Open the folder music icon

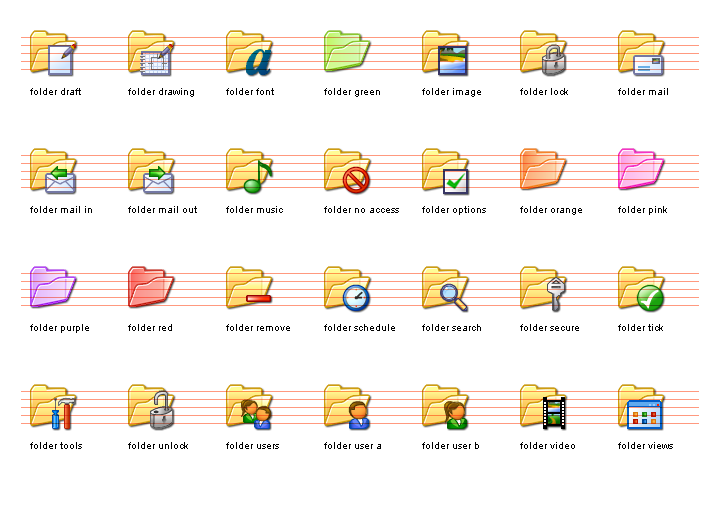249,171
